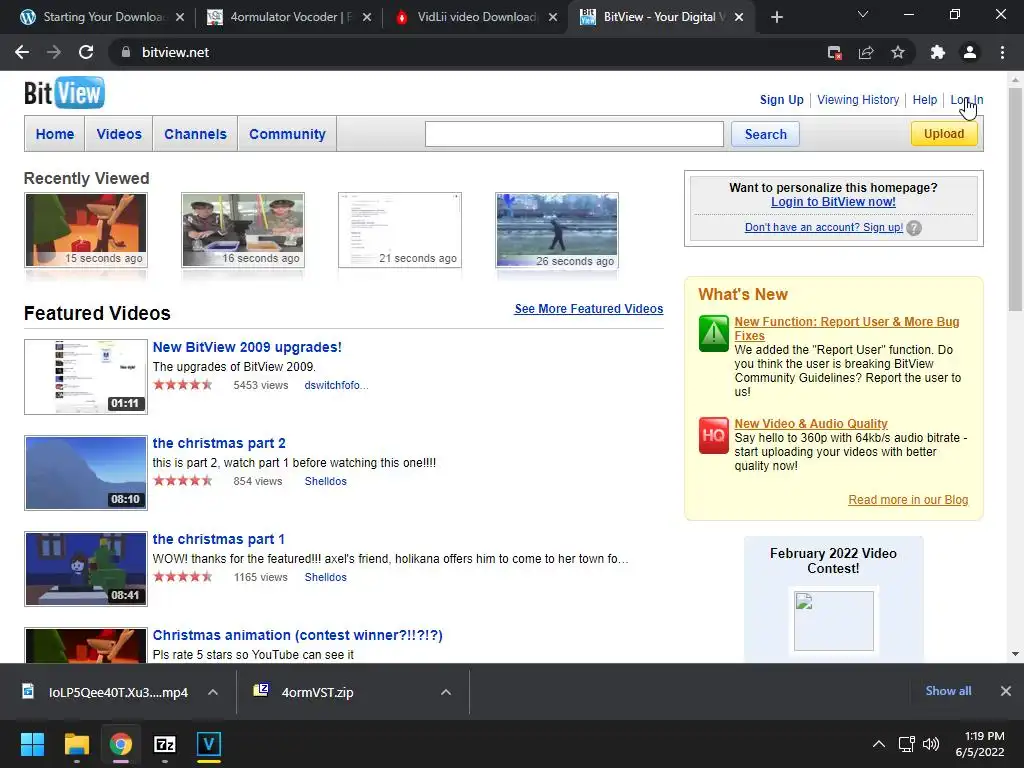Open the Channels navigation tab

click(195, 134)
